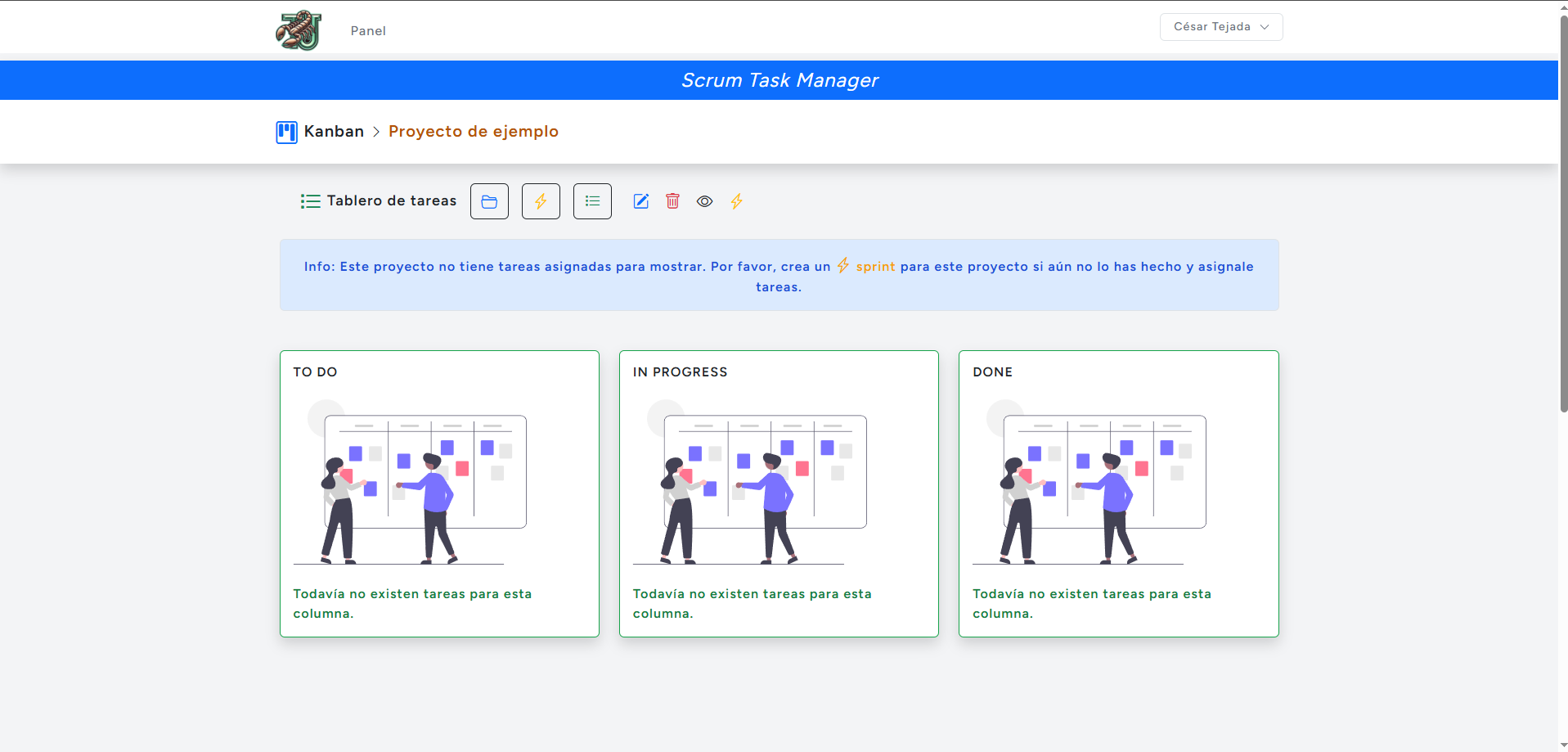Delete the project via the trash icon
1568x752 pixels.
672,201
